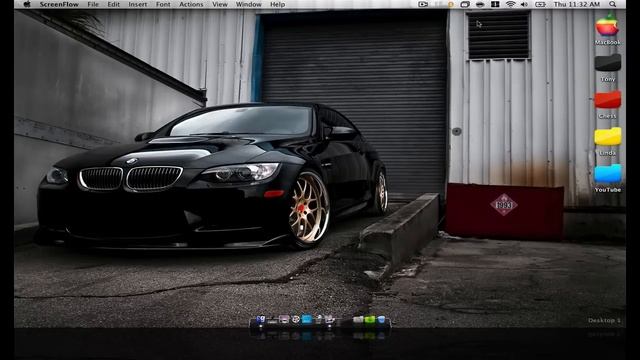Image resolution: width=640 pixels, height=360 pixels.
Task: Click the orange round status icon in menu bar
Action: coord(451,4)
